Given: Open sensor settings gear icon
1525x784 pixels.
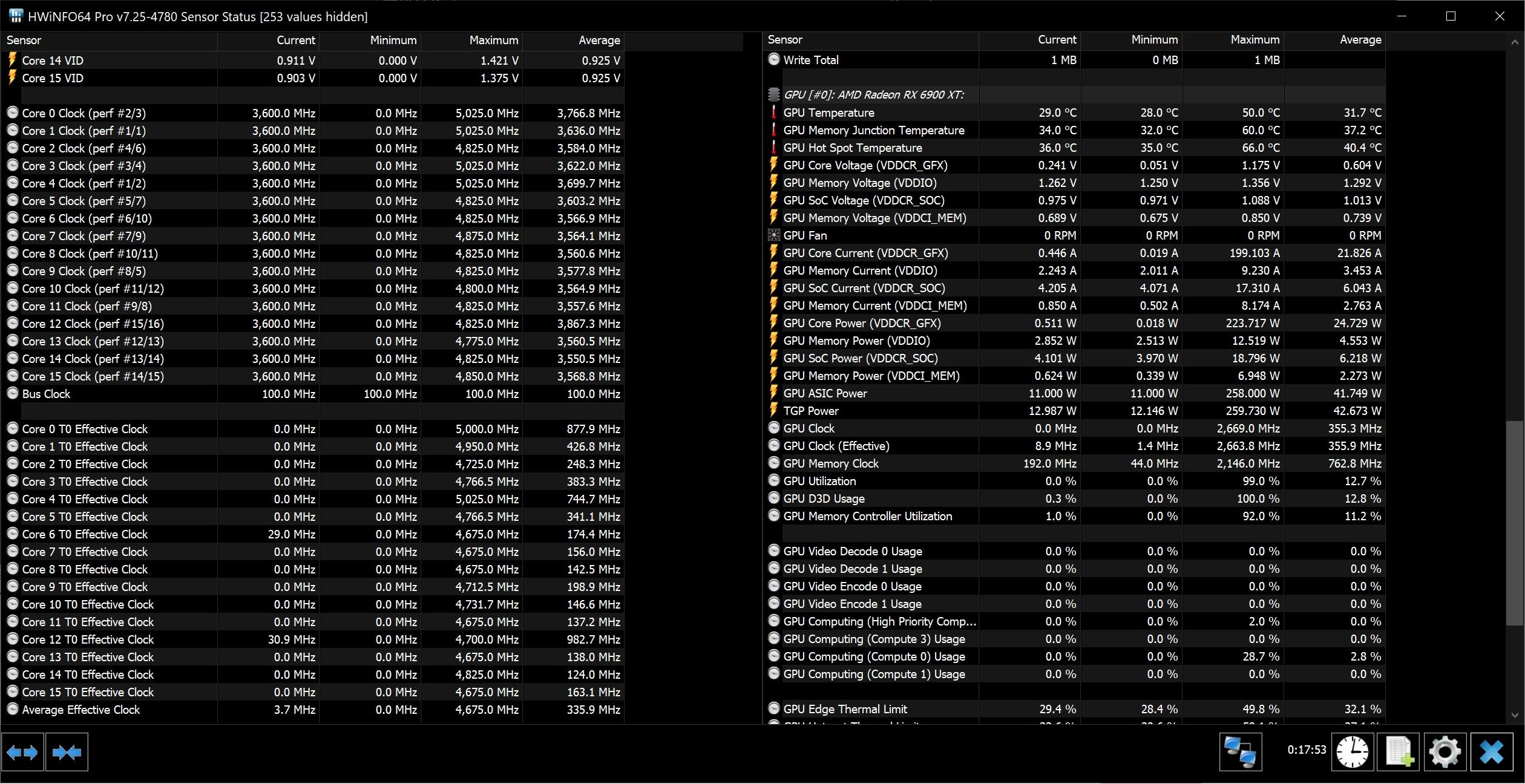Looking at the screenshot, I should [x=1445, y=752].
